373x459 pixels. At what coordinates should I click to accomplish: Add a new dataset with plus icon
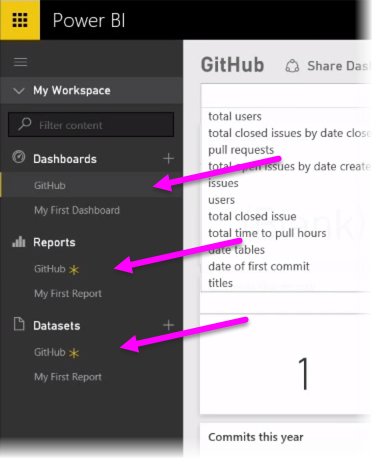[168, 325]
